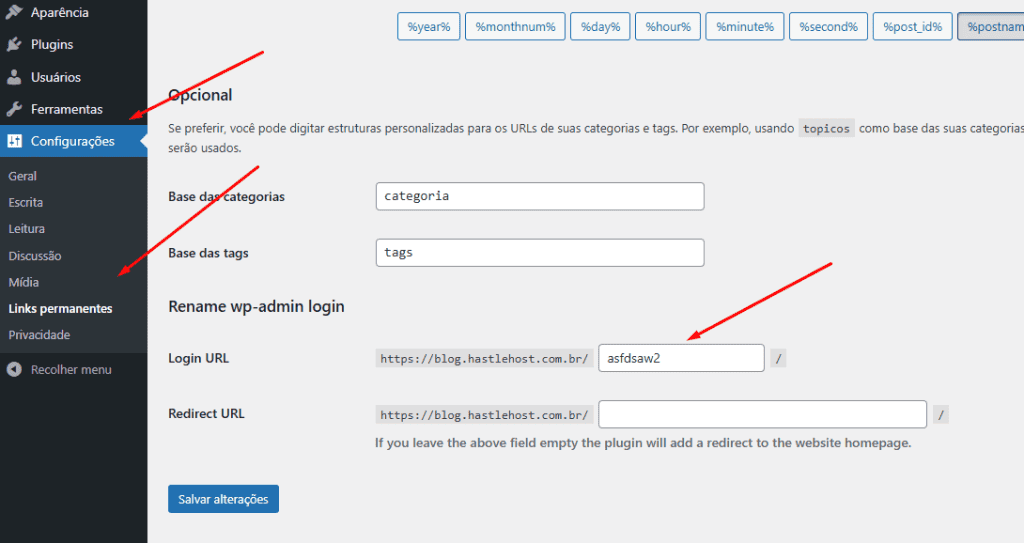1024x543 pixels.
Task: Click the Usuários person icon
Action: [x=14, y=77]
